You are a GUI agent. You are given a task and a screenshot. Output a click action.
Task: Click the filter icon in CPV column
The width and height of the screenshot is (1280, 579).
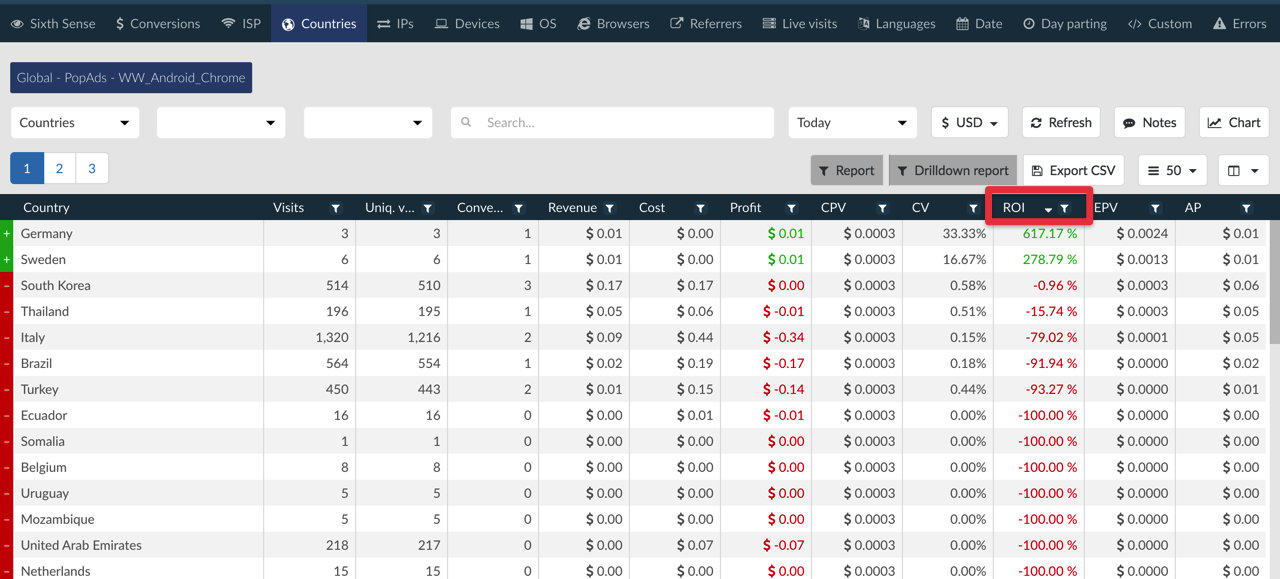coord(882,208)
